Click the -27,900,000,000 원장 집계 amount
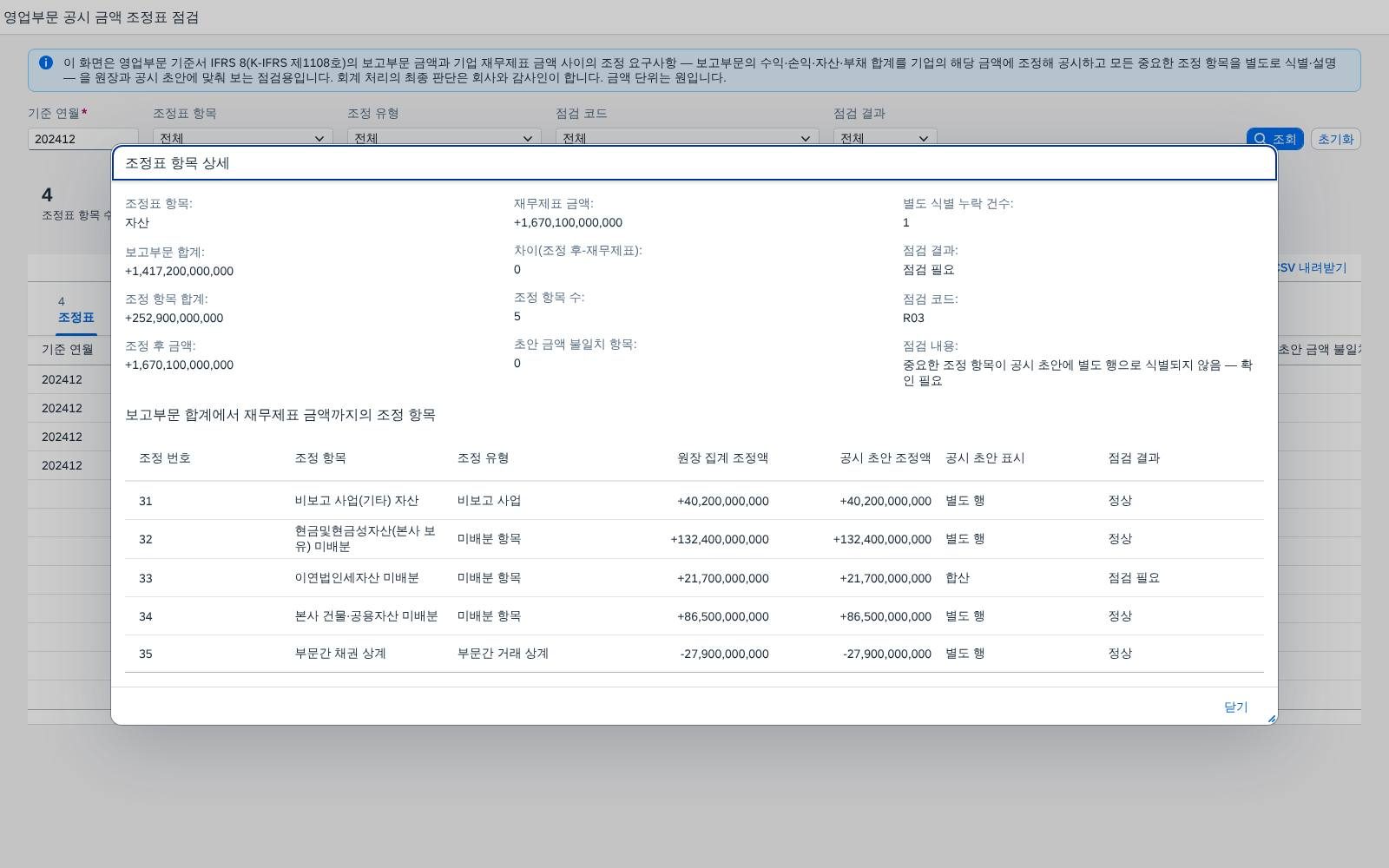1389x868 pixels. (724, 654)
